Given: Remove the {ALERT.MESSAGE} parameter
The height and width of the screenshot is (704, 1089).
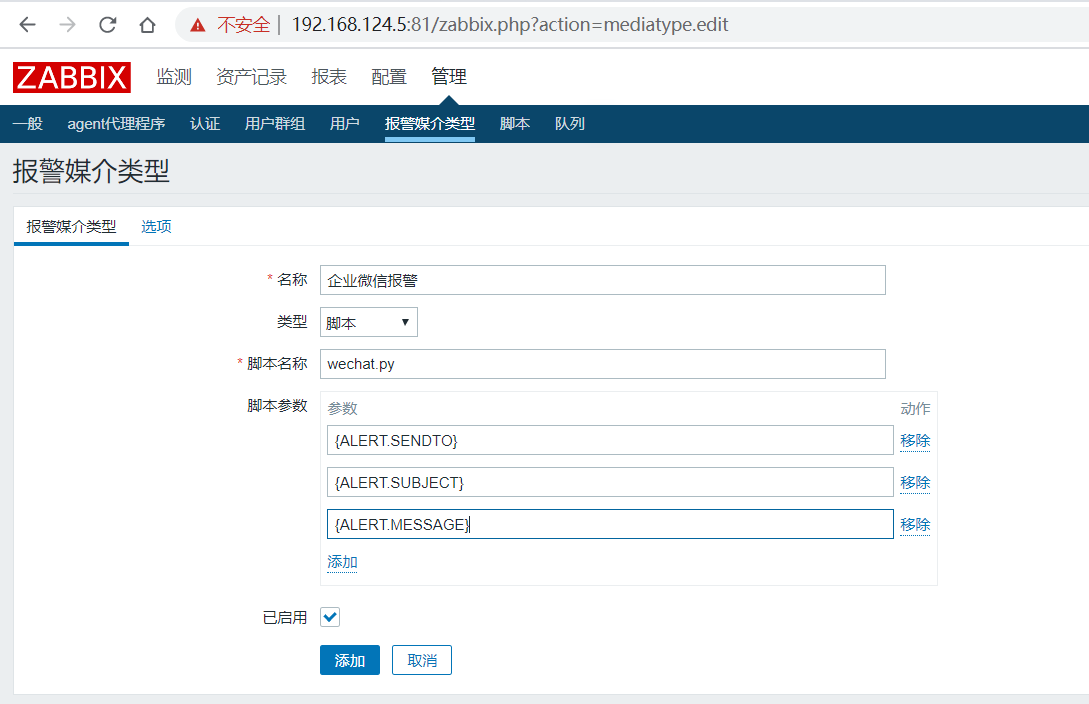Looking at the screenshot, I should coord(915,524).
